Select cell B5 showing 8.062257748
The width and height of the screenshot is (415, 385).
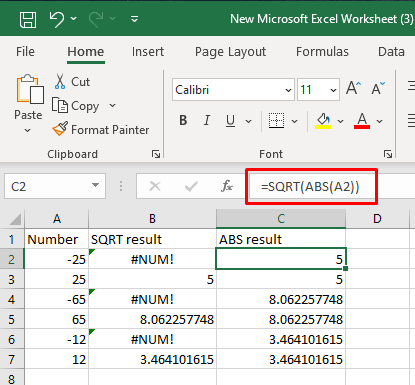point(152,319)
